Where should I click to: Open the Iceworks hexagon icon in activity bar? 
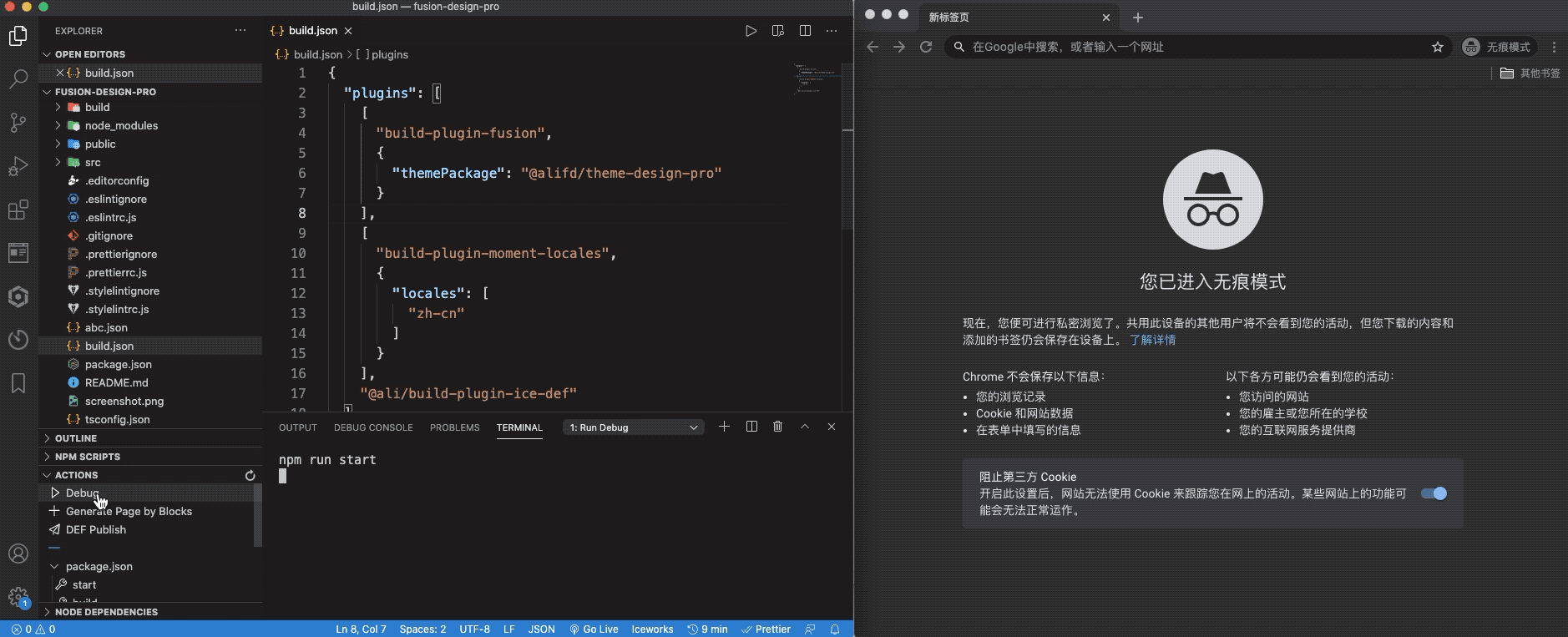(18, 296)
